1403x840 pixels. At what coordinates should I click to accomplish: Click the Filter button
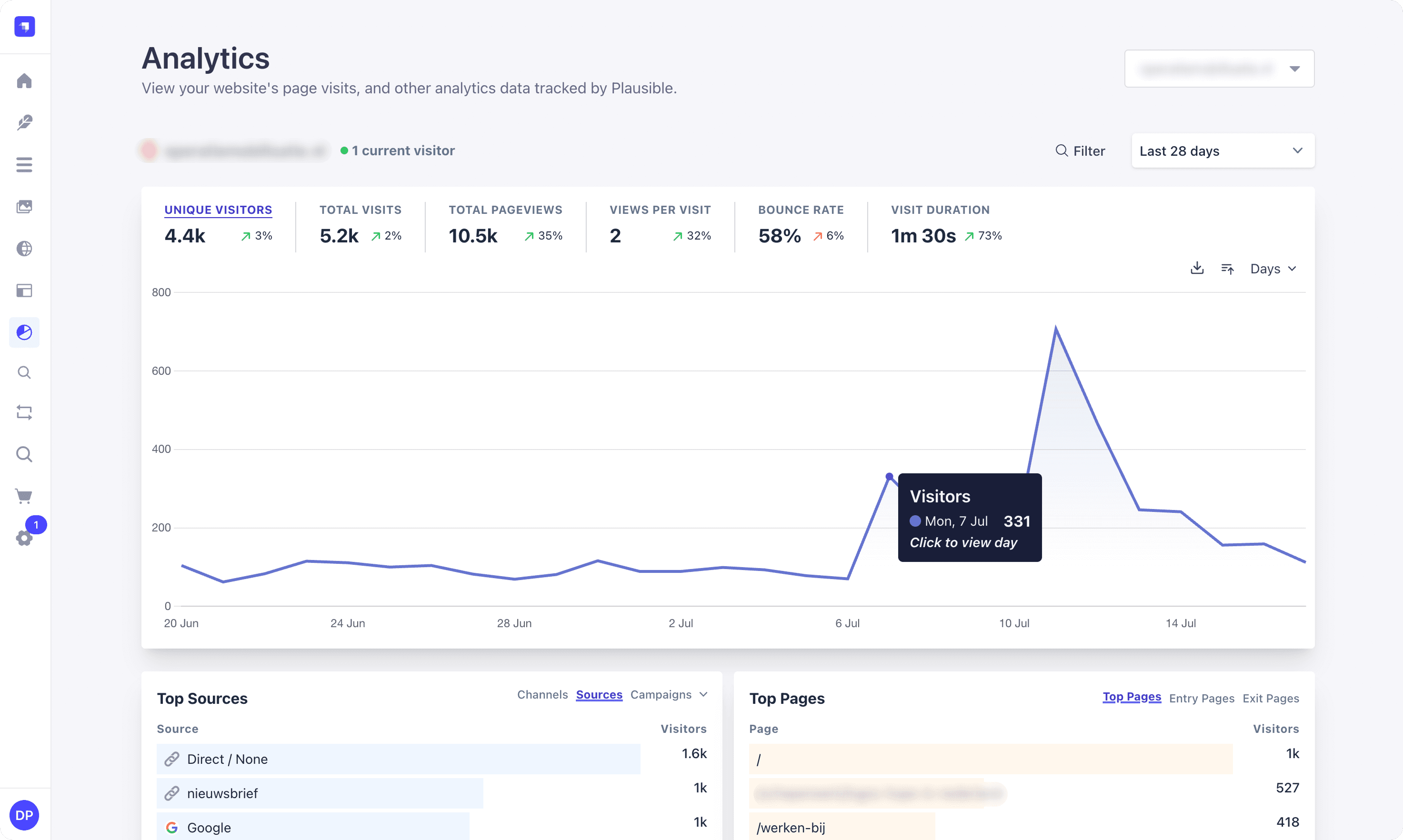1080,151
